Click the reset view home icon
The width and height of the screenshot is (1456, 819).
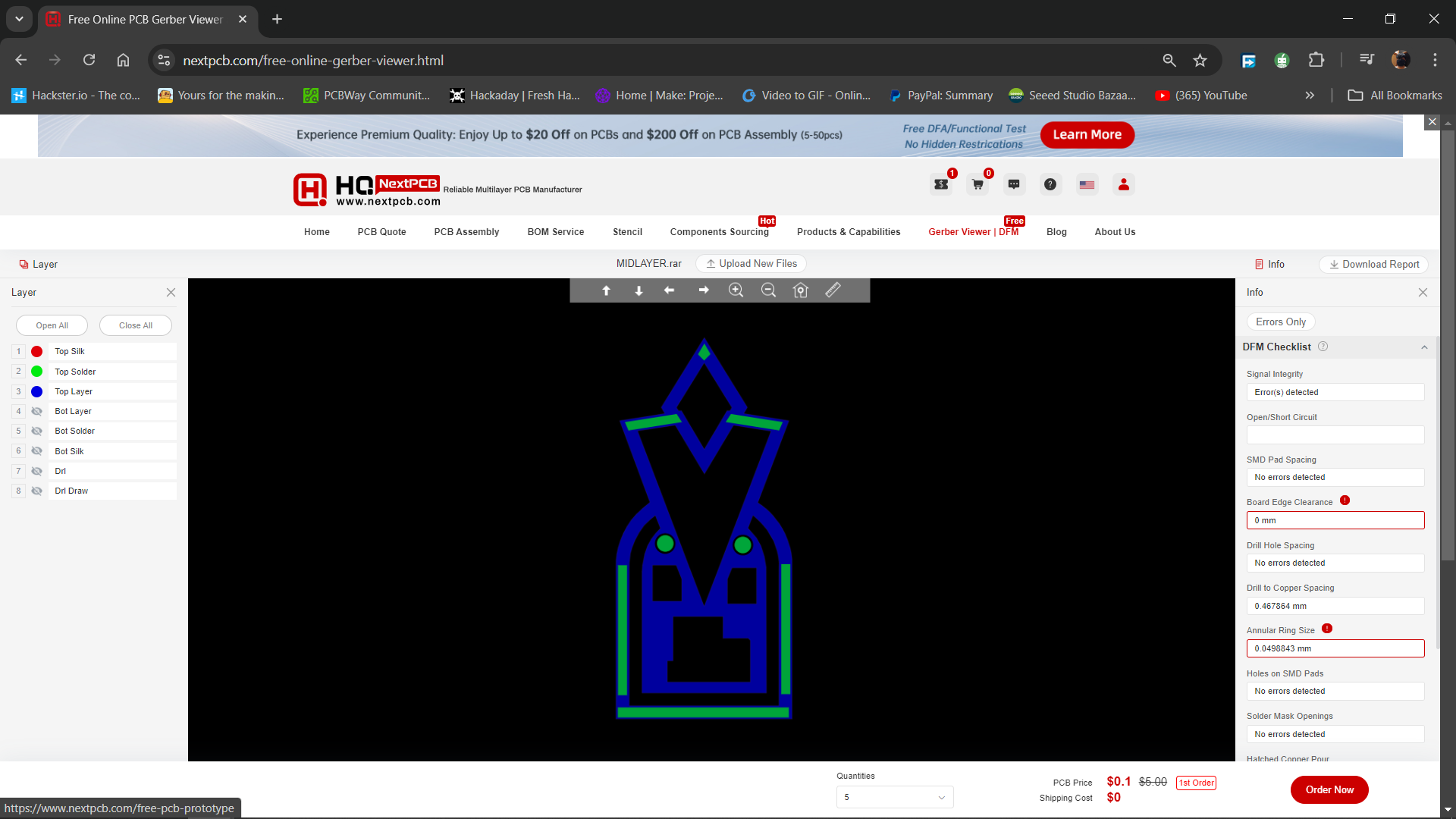(801, 290)
